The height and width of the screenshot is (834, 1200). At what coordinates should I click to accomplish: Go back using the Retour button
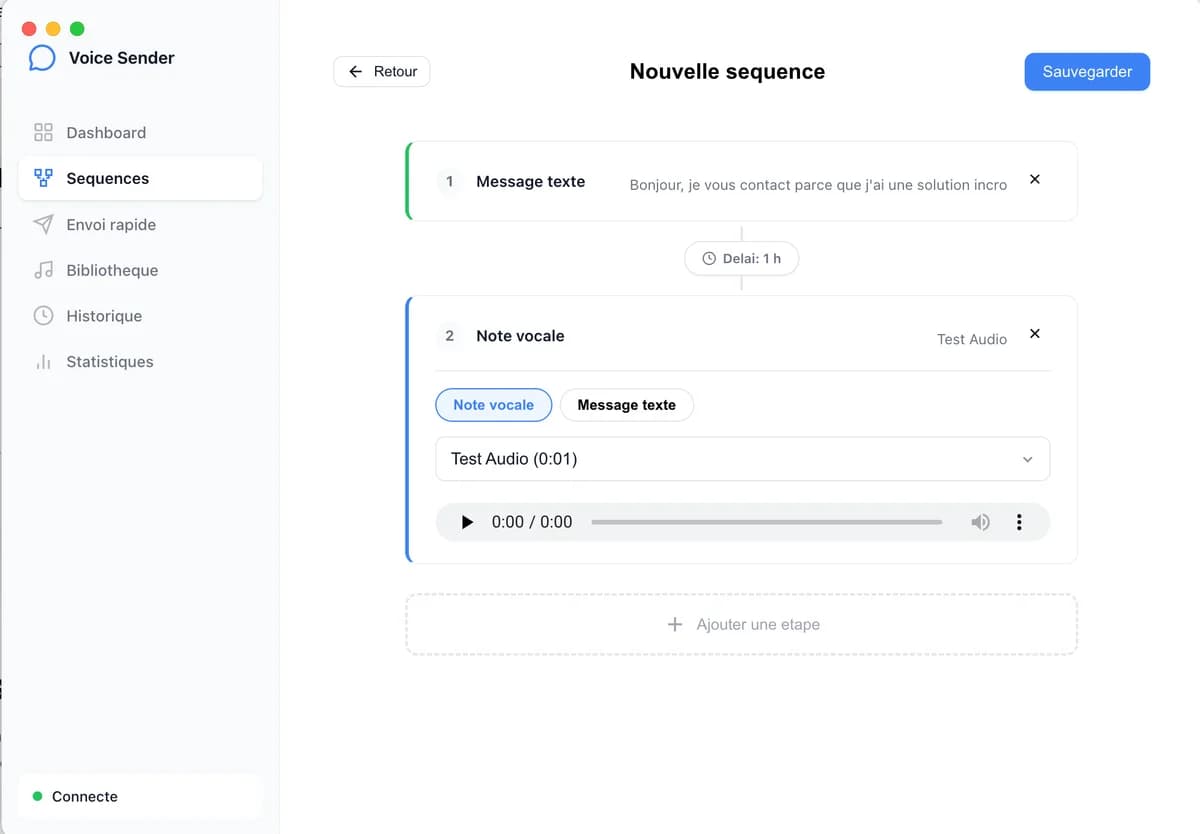(381, 71)
